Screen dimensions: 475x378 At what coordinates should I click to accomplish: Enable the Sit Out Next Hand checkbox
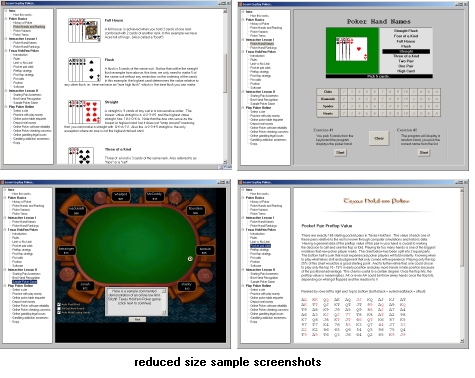click(59, 308)
